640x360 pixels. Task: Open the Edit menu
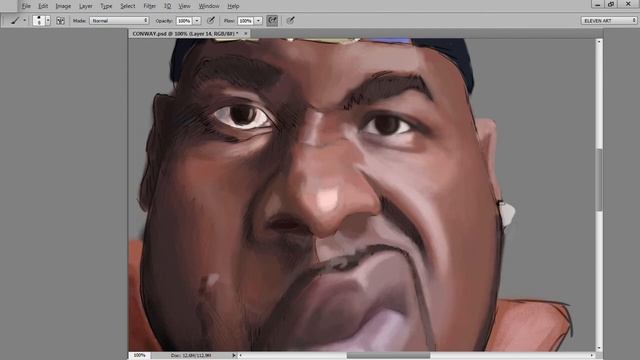tap(43, 6)
